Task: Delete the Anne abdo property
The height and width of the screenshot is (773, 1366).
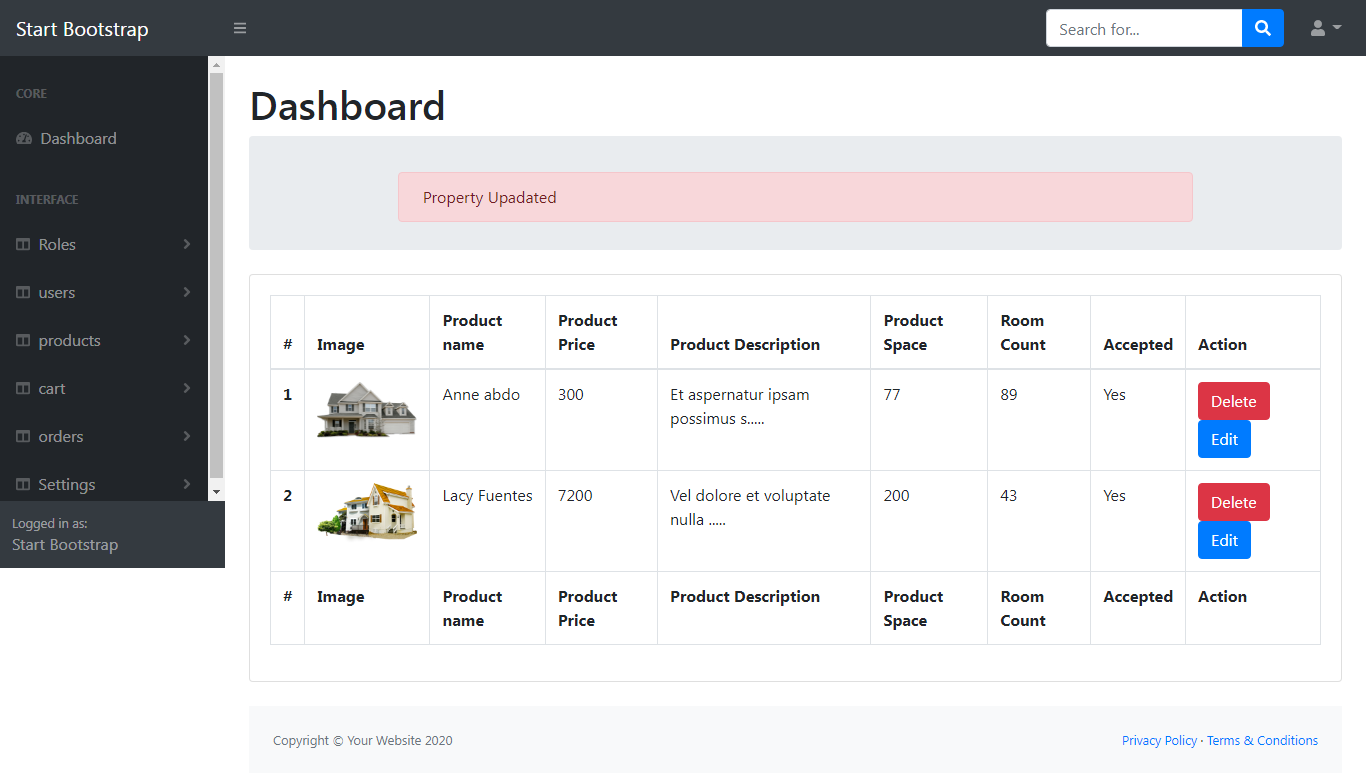Action: pyautogui.click(x=1233, y=401)
